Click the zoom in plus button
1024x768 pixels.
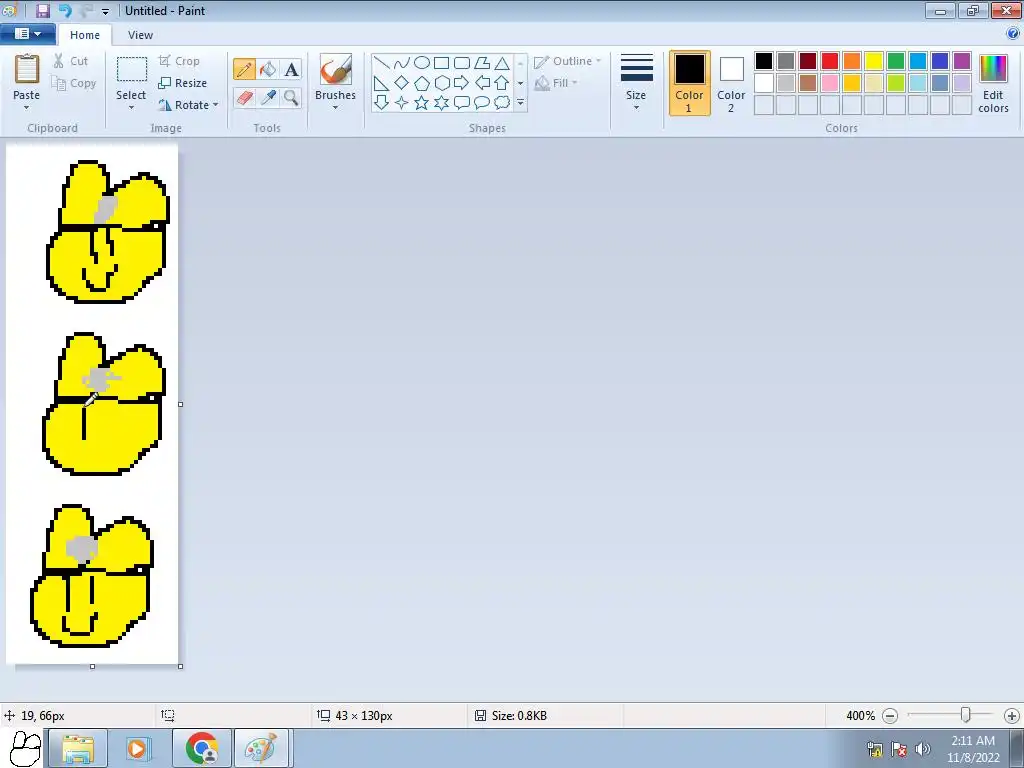tap(1012, 716)
